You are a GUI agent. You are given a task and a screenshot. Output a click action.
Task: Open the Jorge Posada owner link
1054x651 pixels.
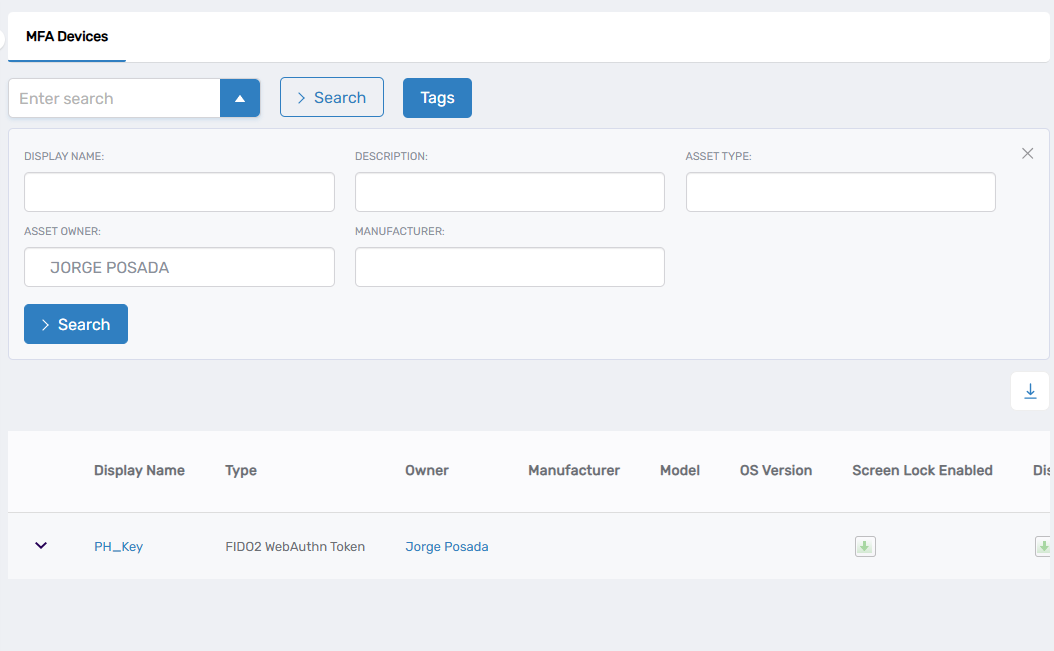point(446,547)
